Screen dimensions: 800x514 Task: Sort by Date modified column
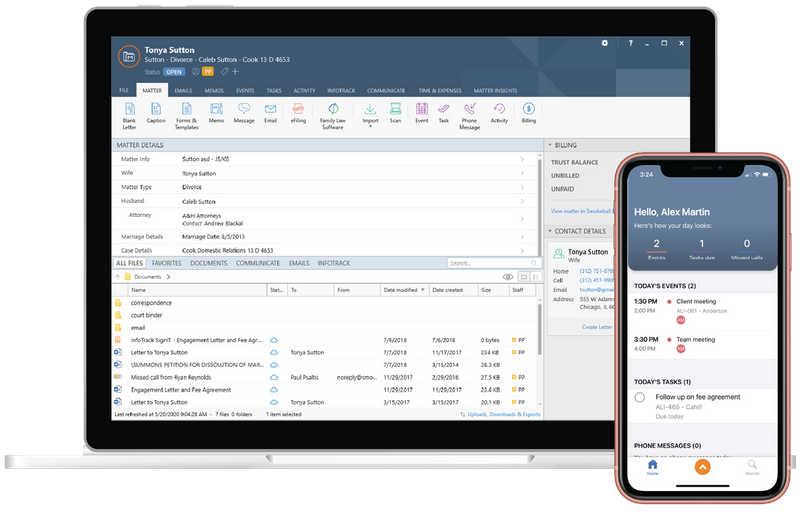point(404,290)
